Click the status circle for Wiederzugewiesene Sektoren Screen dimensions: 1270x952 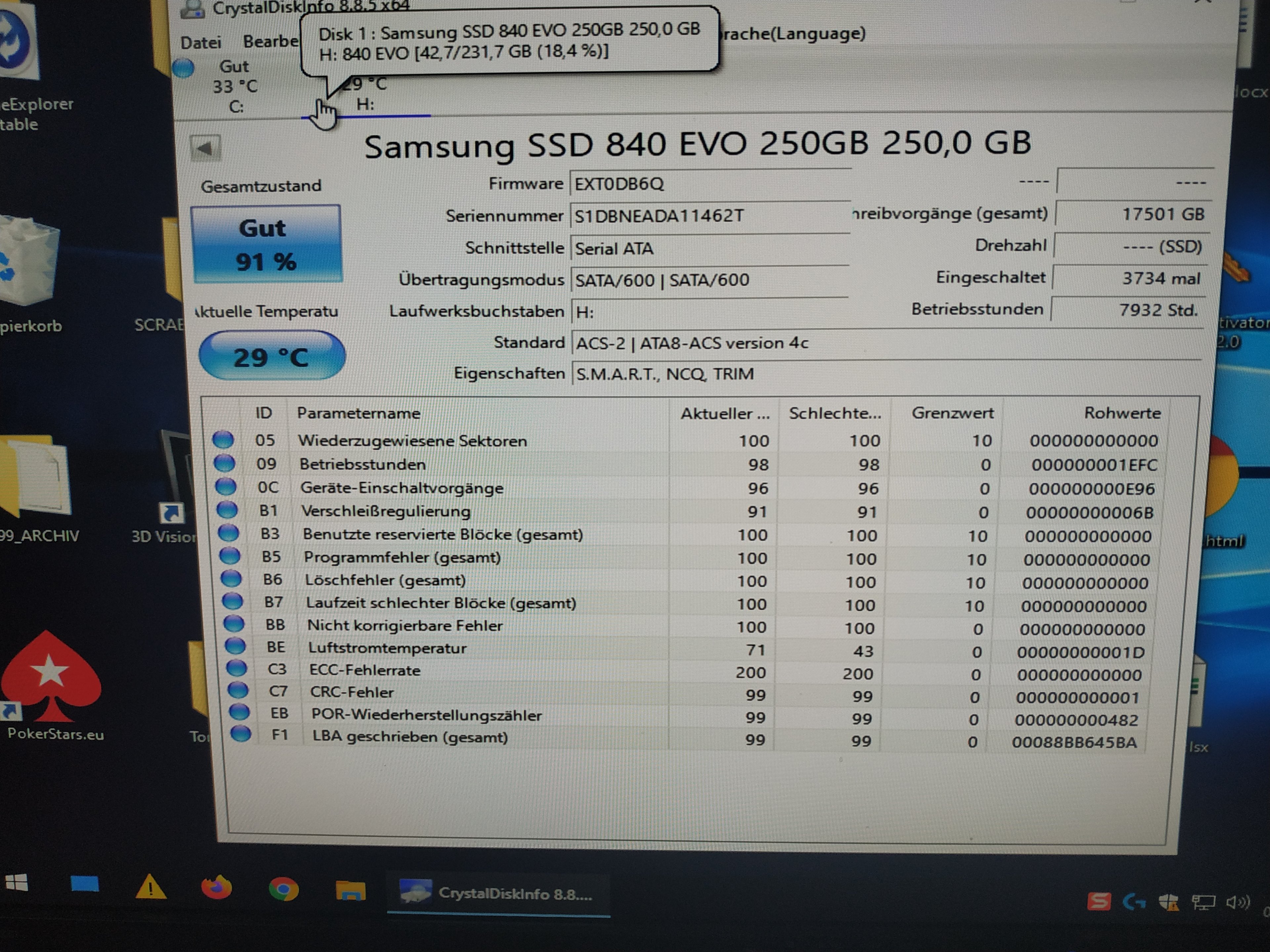pos(223,440)
